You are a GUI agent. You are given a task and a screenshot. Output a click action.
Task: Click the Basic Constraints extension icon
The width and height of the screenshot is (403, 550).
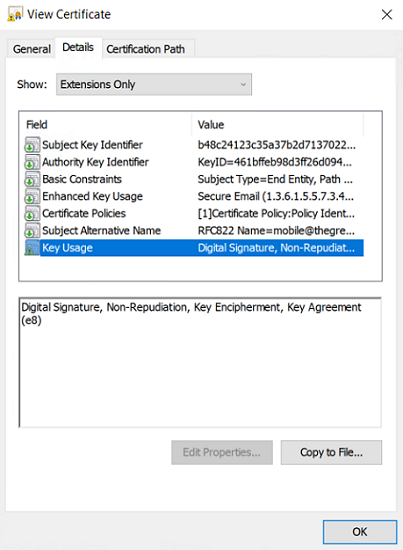32,179
